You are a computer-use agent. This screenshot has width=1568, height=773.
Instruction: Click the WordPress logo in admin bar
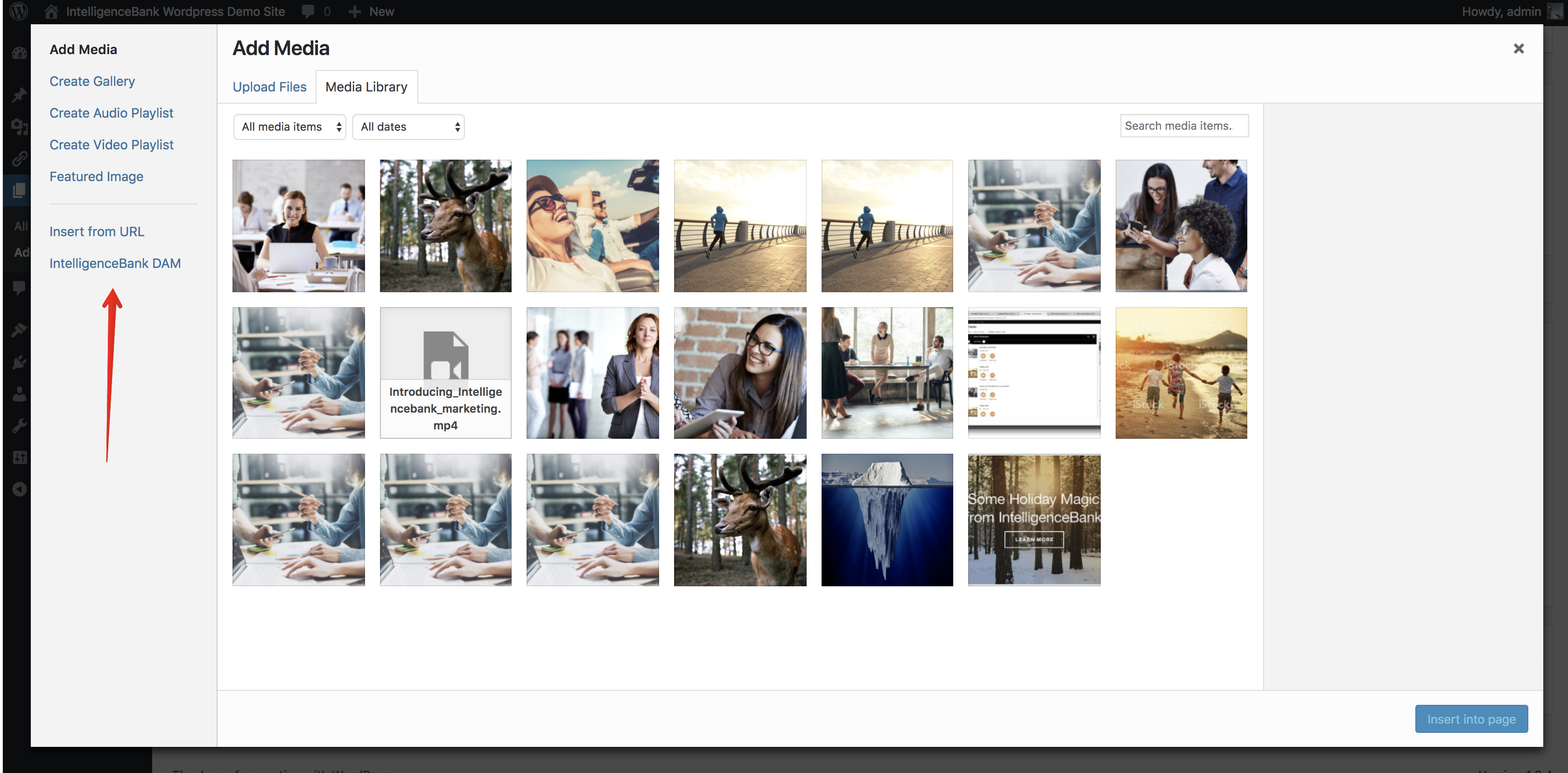[x=18, y=12]
